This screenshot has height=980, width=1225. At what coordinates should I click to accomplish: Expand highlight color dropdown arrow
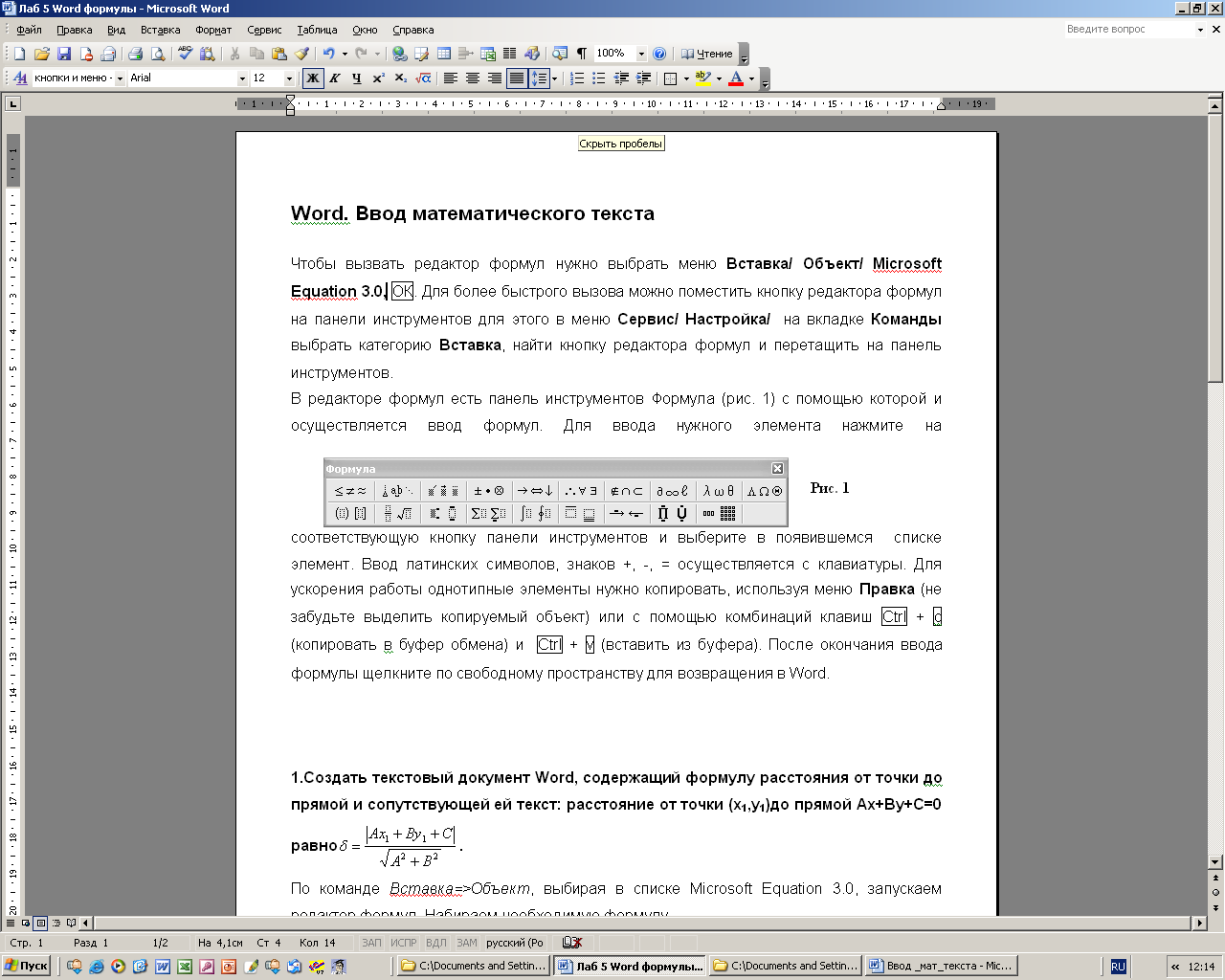pyautogui.click(x=719, y=78)
